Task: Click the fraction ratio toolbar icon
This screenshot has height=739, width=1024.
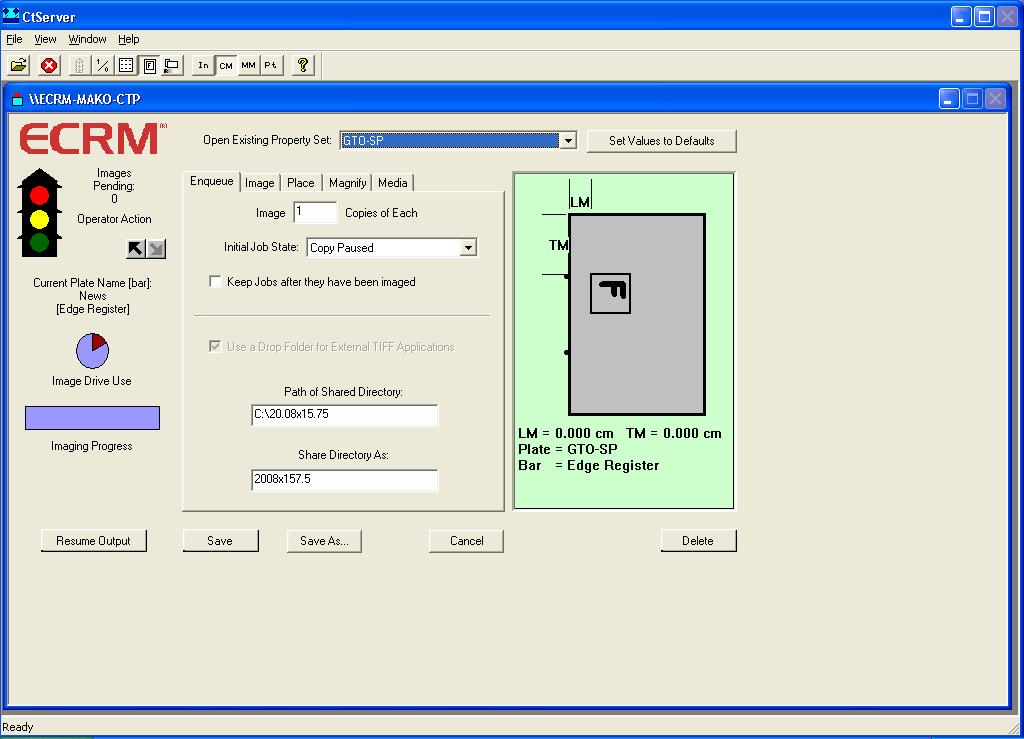Action: click(x=102, y=66)
